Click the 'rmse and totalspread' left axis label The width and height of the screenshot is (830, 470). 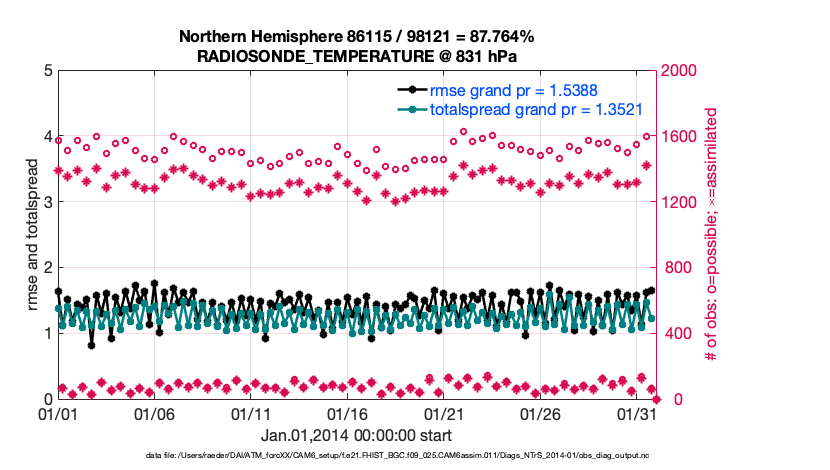(x=33, y=234)
